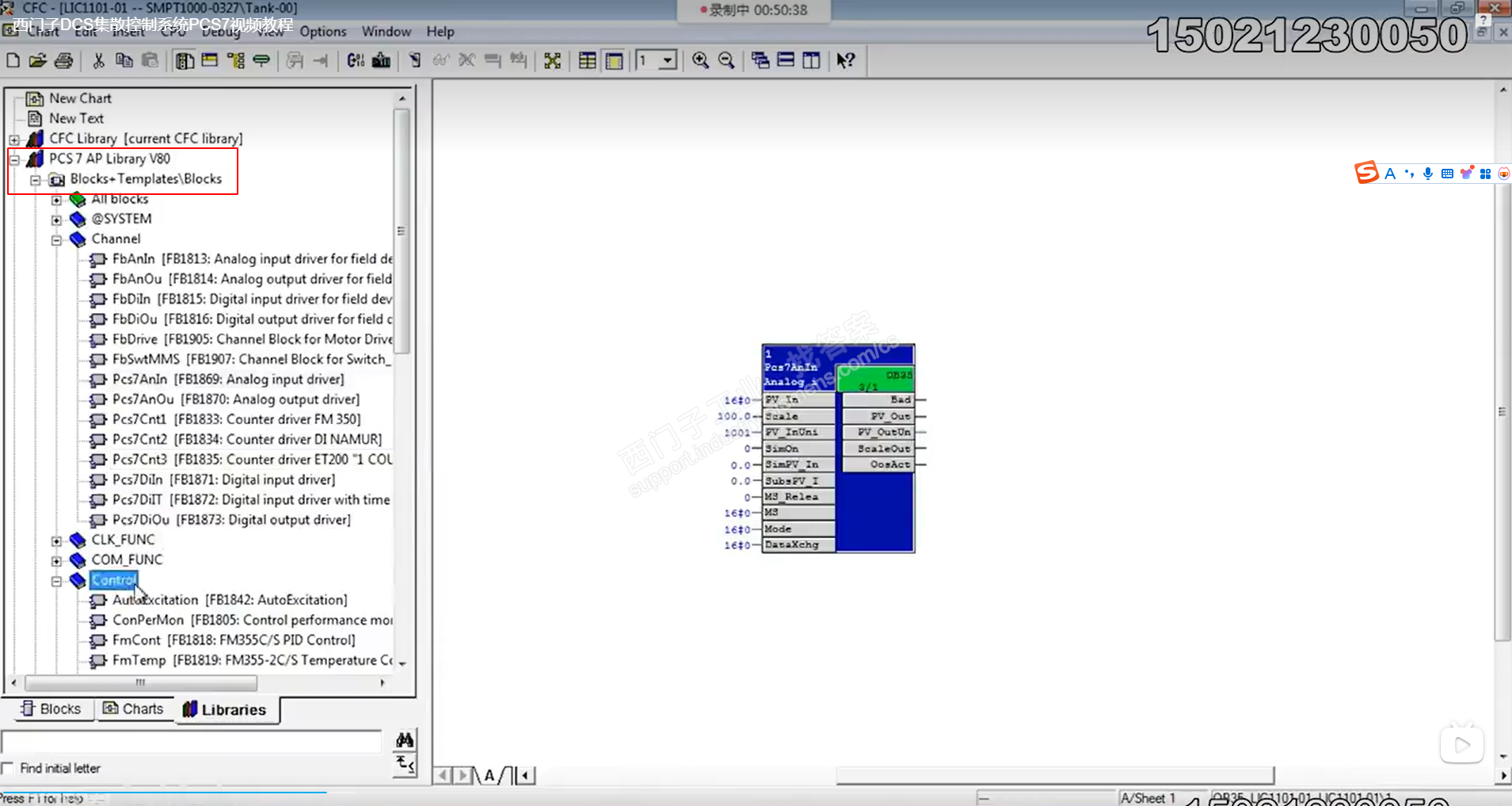Viewport: 1512px width, 806px height.
Task: Select Pcs7AnOu analog output driver block
Action: pyautogui.click(x=236, y=399)
